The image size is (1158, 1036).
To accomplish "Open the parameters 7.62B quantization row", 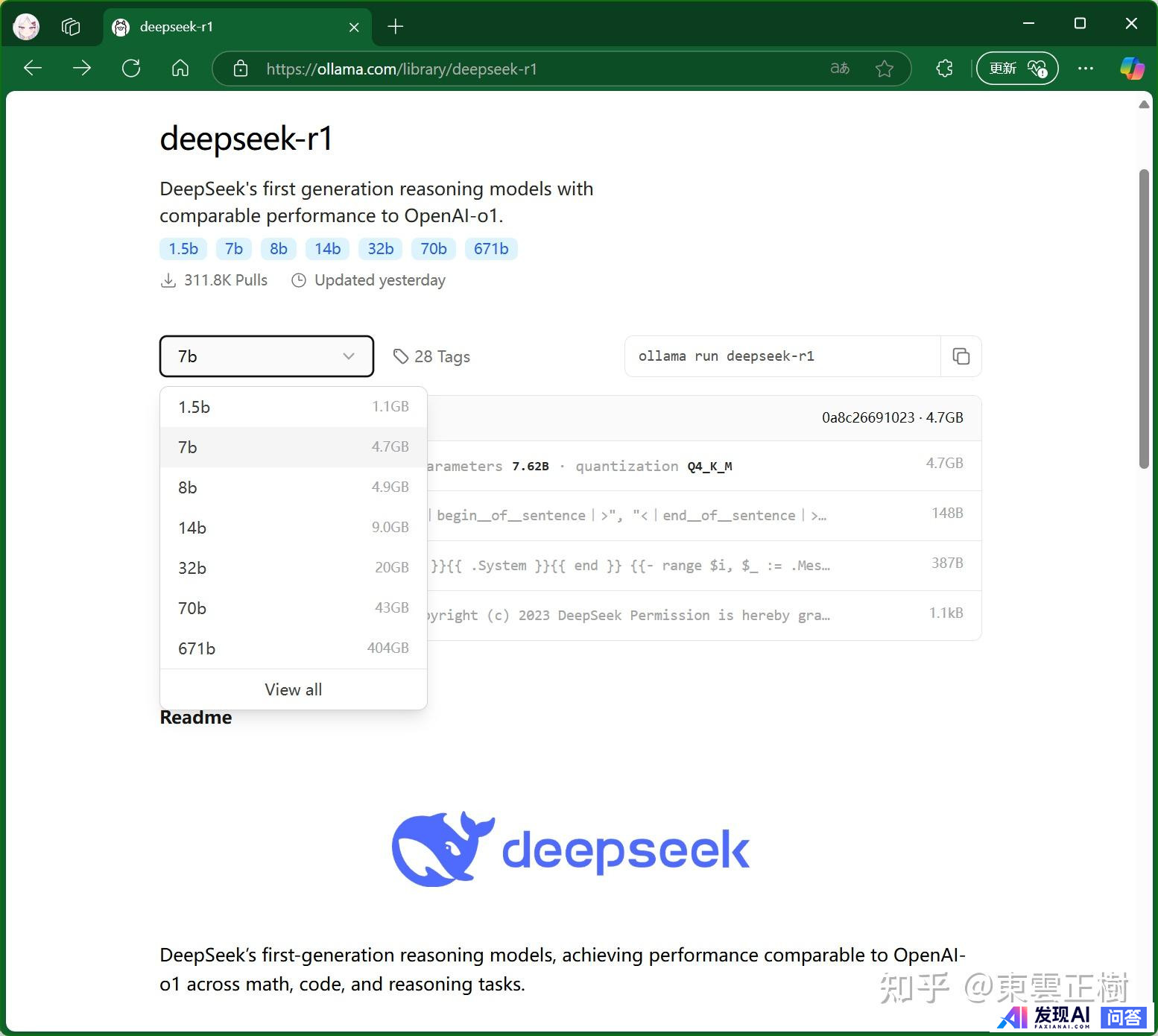I will coord(703,466).
